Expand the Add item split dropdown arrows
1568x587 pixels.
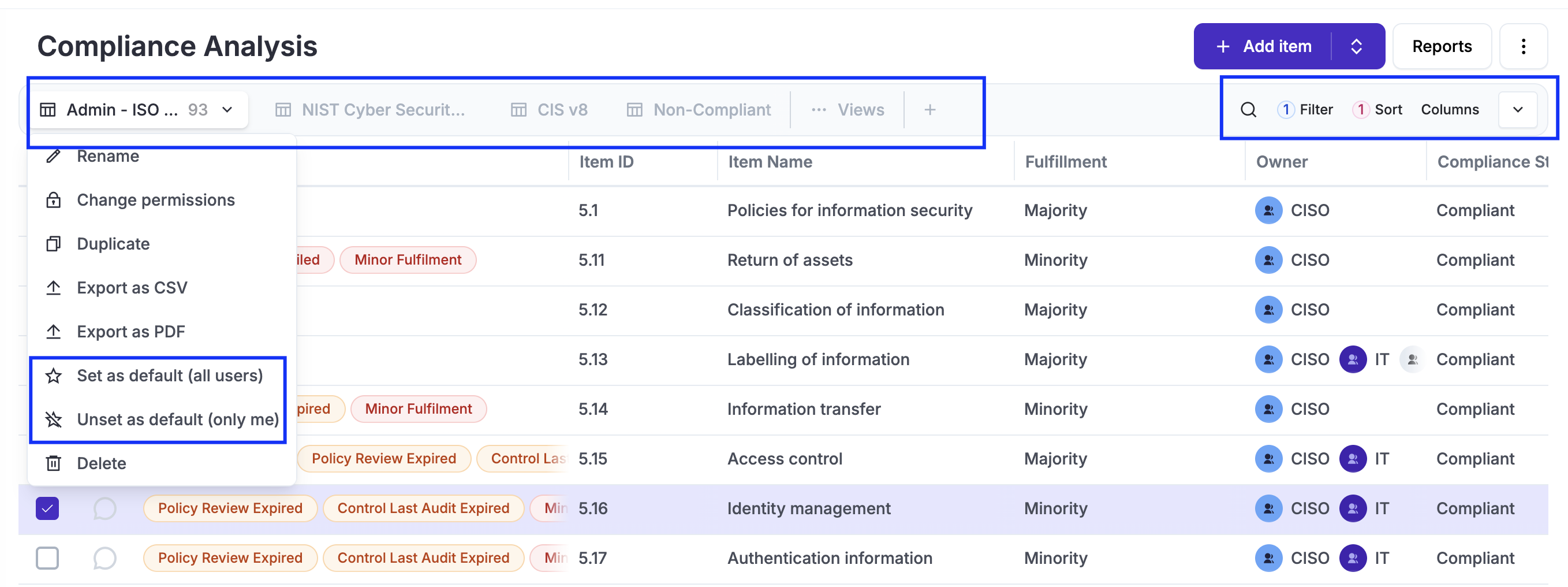pos(1356,46)
